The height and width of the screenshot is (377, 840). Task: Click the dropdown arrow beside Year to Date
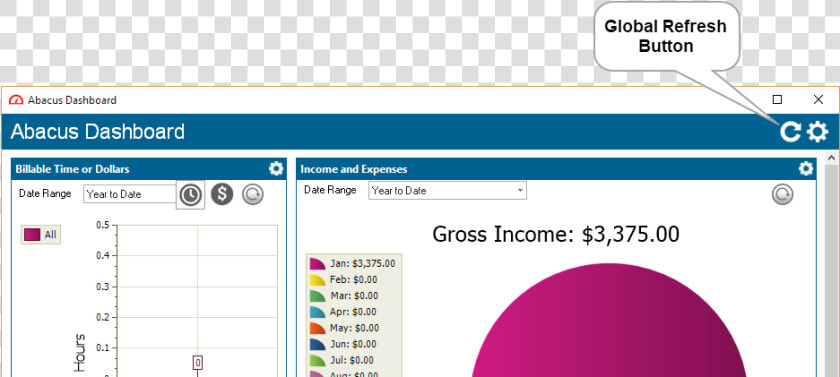tap(520, 191)
